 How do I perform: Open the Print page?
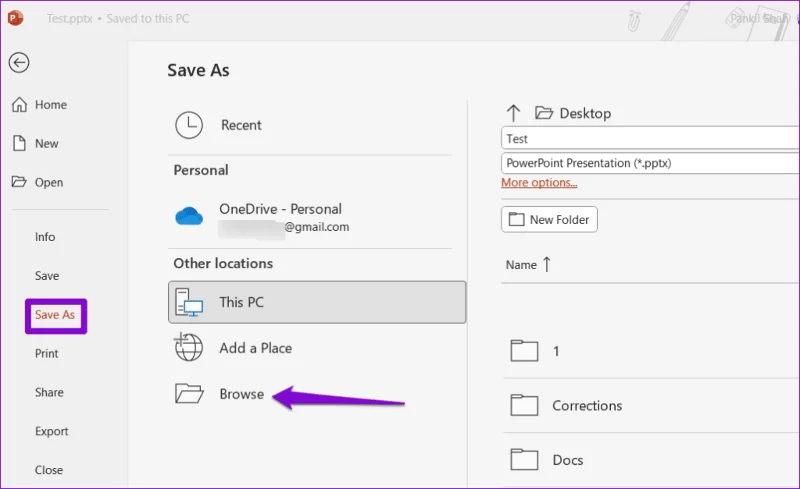point(46,353)
